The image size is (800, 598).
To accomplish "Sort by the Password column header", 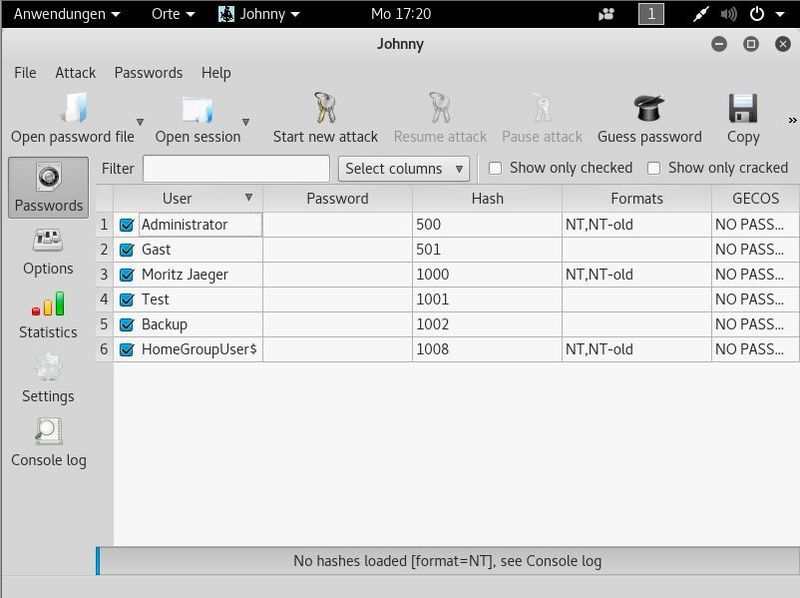I will (x=337, y=198).
